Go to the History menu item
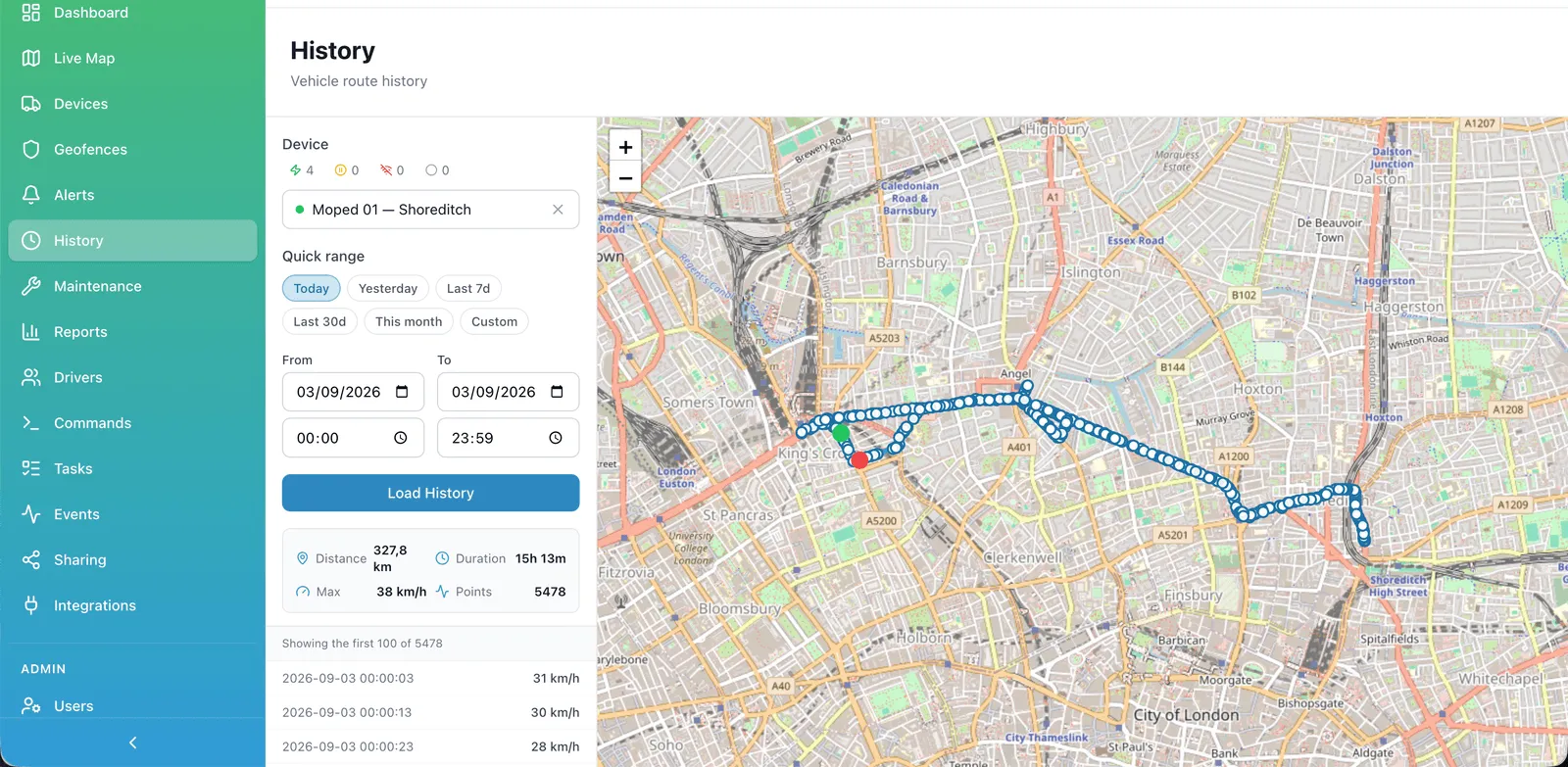The height and width of the screenshot is (767, 1568). [x=133, y=241]
